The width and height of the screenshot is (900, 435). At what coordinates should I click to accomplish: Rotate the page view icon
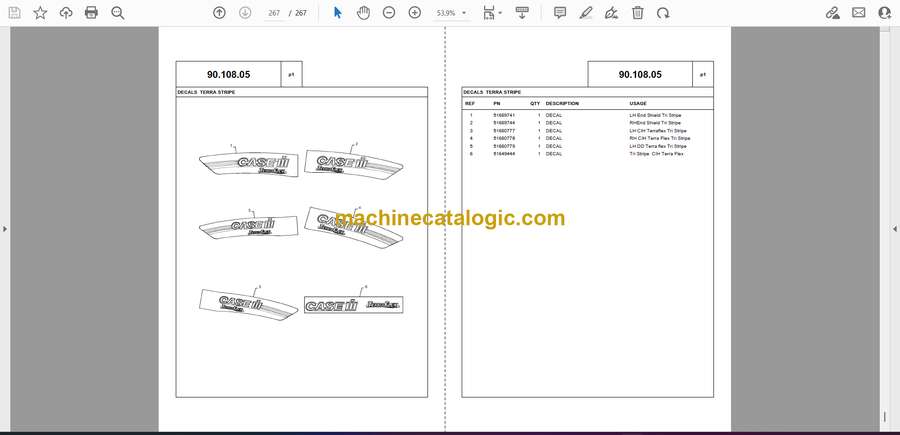(663, 13)
